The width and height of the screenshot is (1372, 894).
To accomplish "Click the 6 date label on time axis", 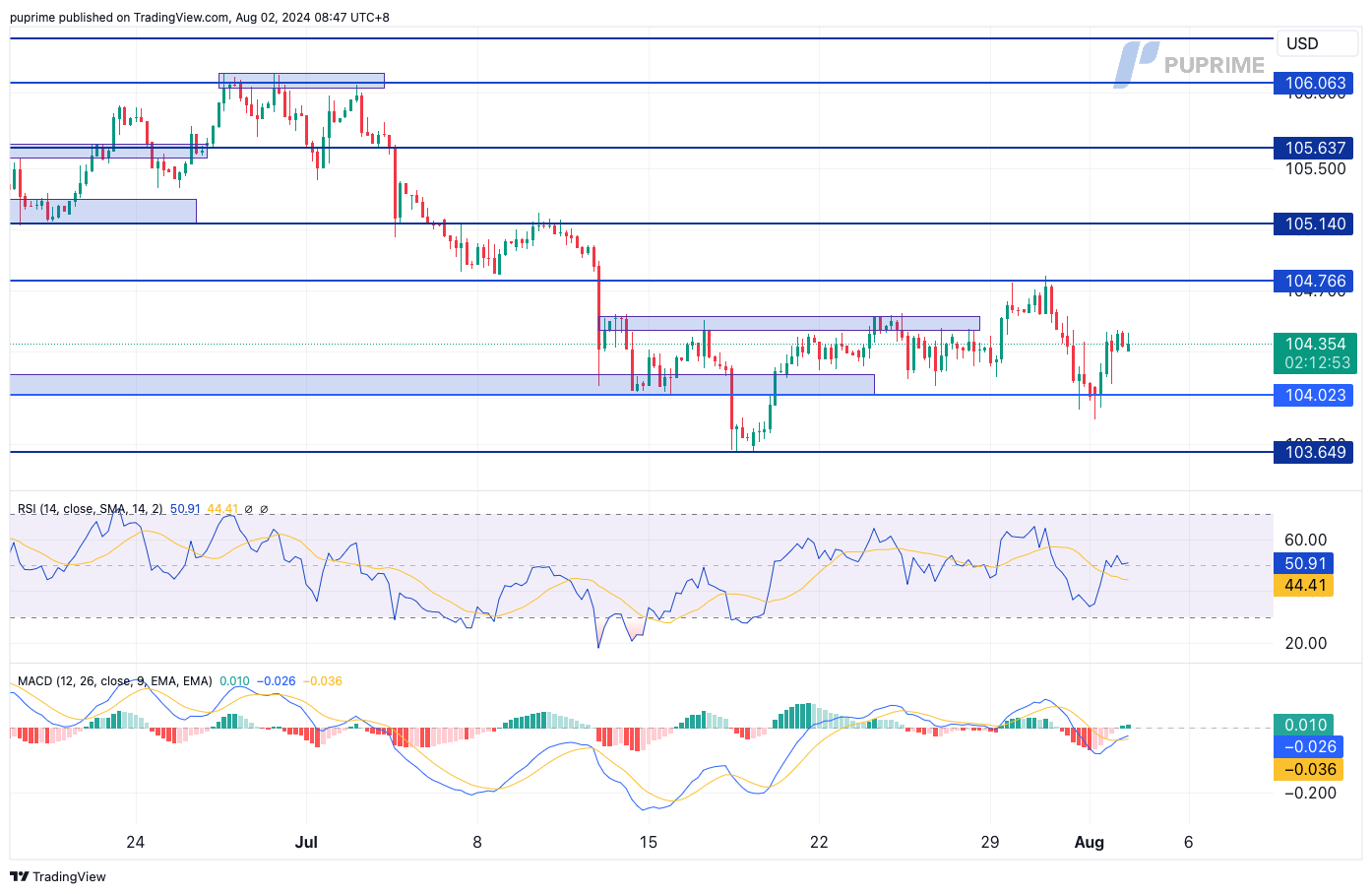I will (1189, 842).
